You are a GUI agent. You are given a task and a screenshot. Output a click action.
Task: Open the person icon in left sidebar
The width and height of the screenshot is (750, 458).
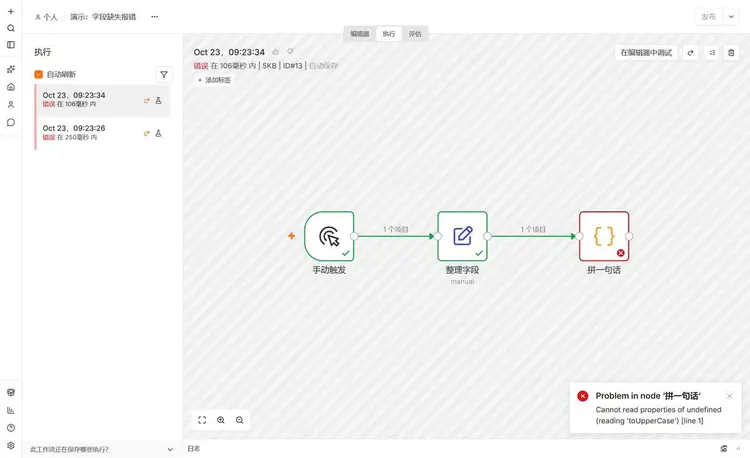pyautogui.click(x=11, y=105)
